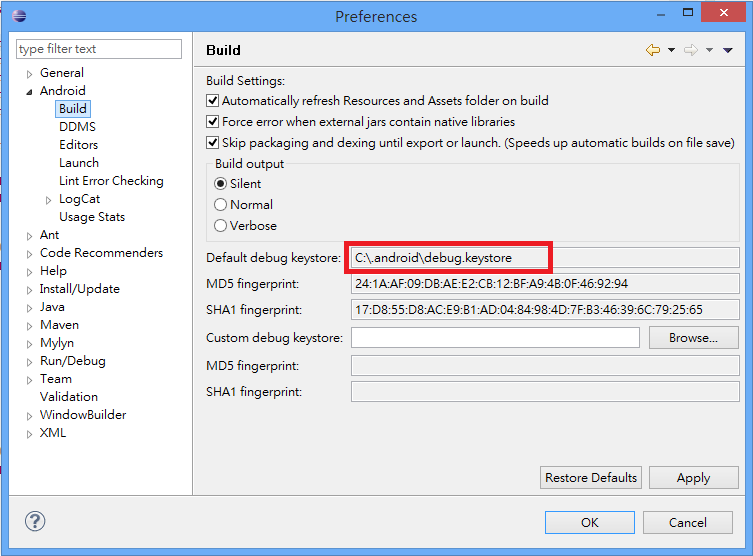Select the General category label
Image resolution: width=753 pixels, height=556 pixels.
click(61, 73)
